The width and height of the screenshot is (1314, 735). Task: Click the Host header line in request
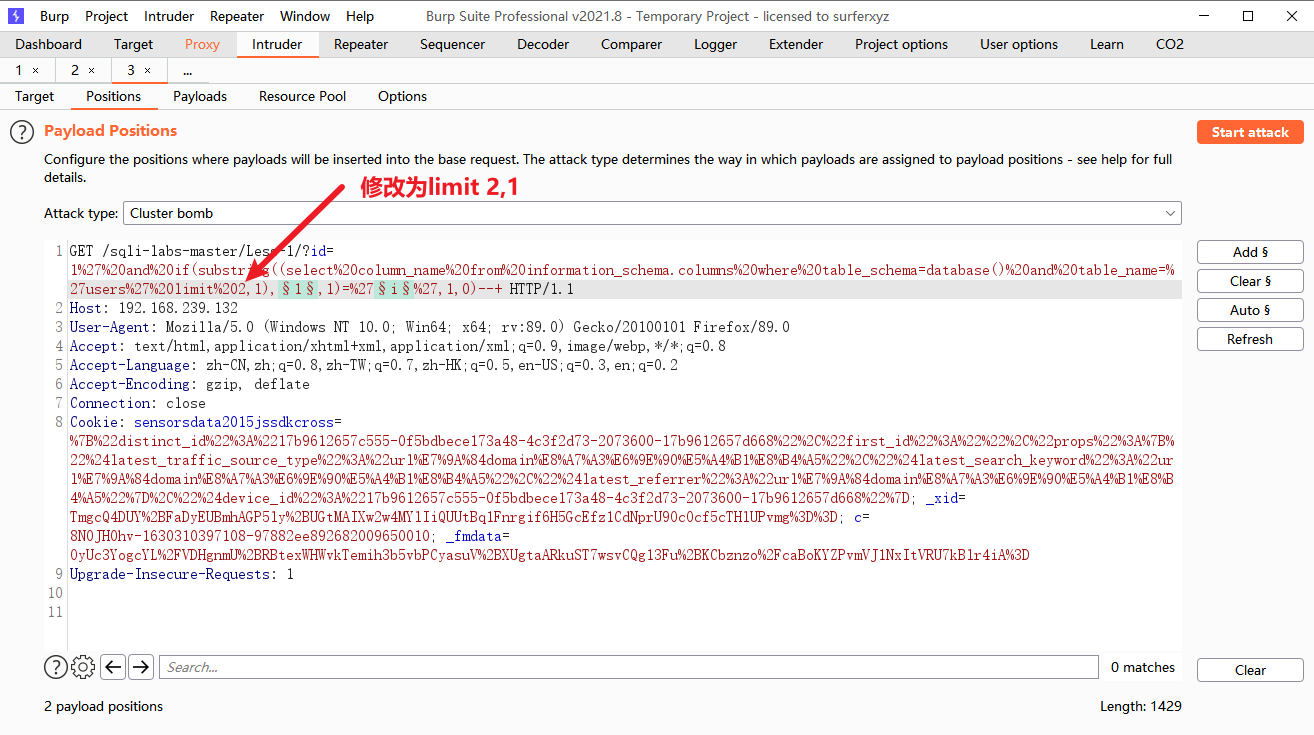pos(154,308)
